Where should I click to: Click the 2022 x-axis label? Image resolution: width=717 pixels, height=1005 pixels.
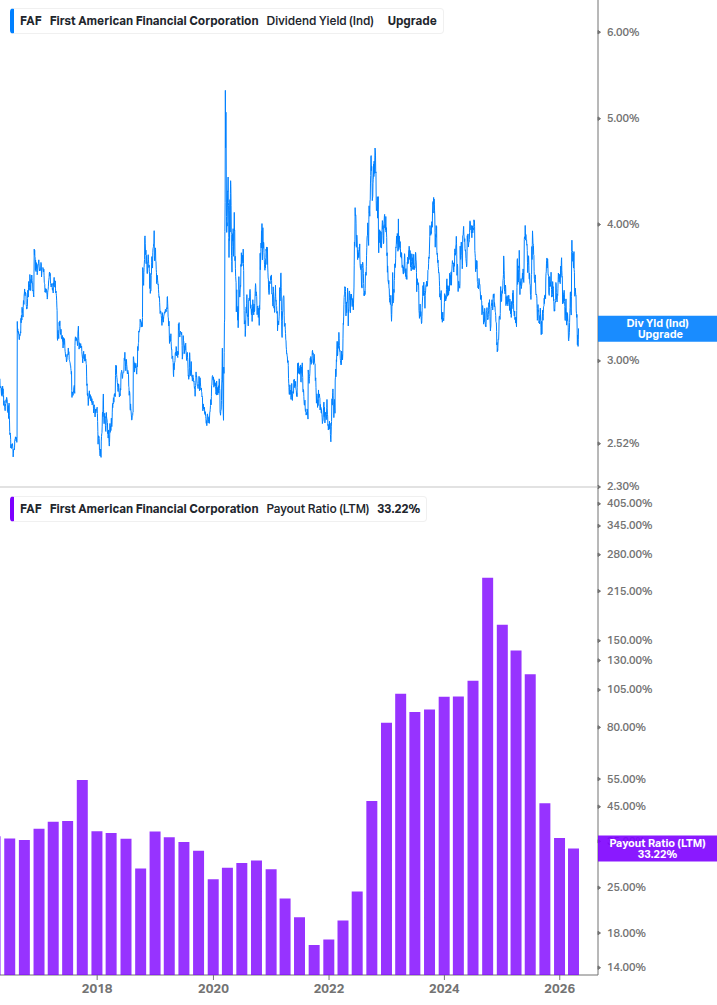click(x=329, y=989)
